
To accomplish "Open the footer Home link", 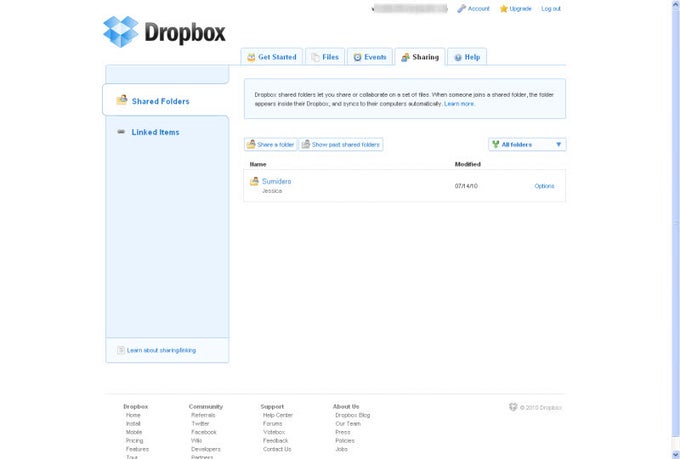I will 133,415.
